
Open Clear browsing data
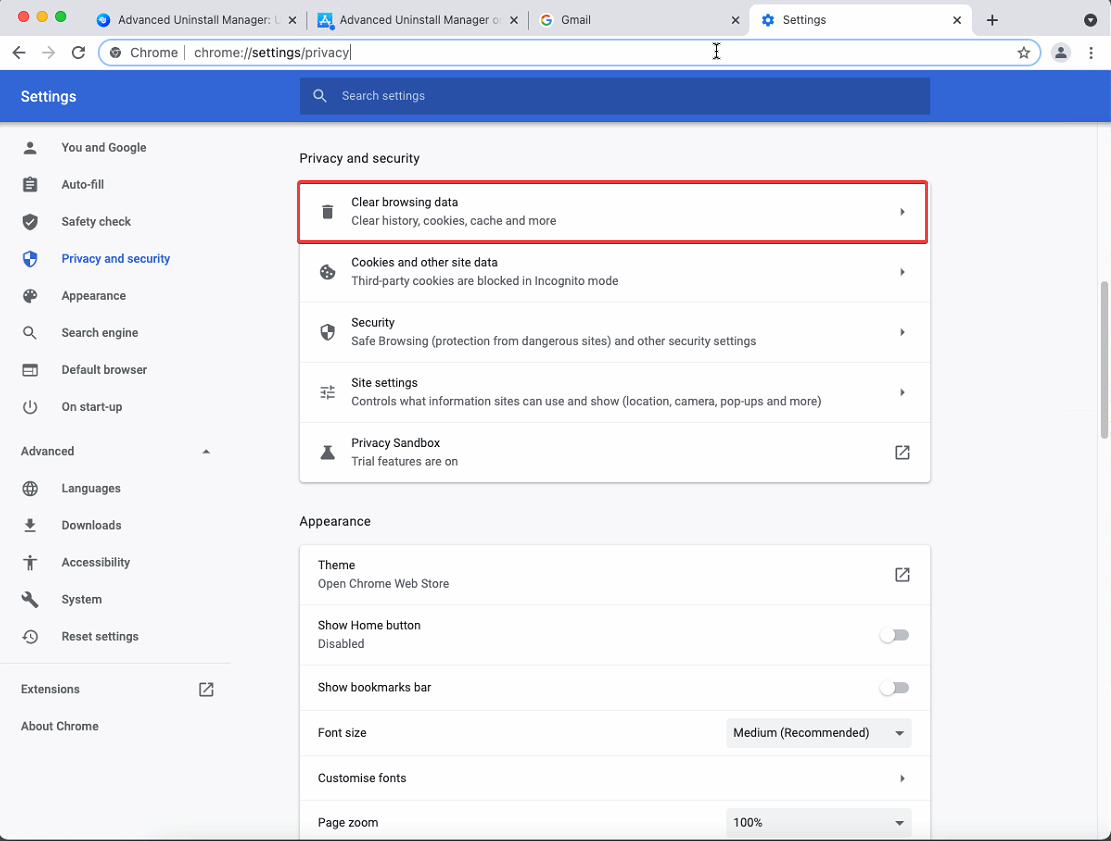613,212
